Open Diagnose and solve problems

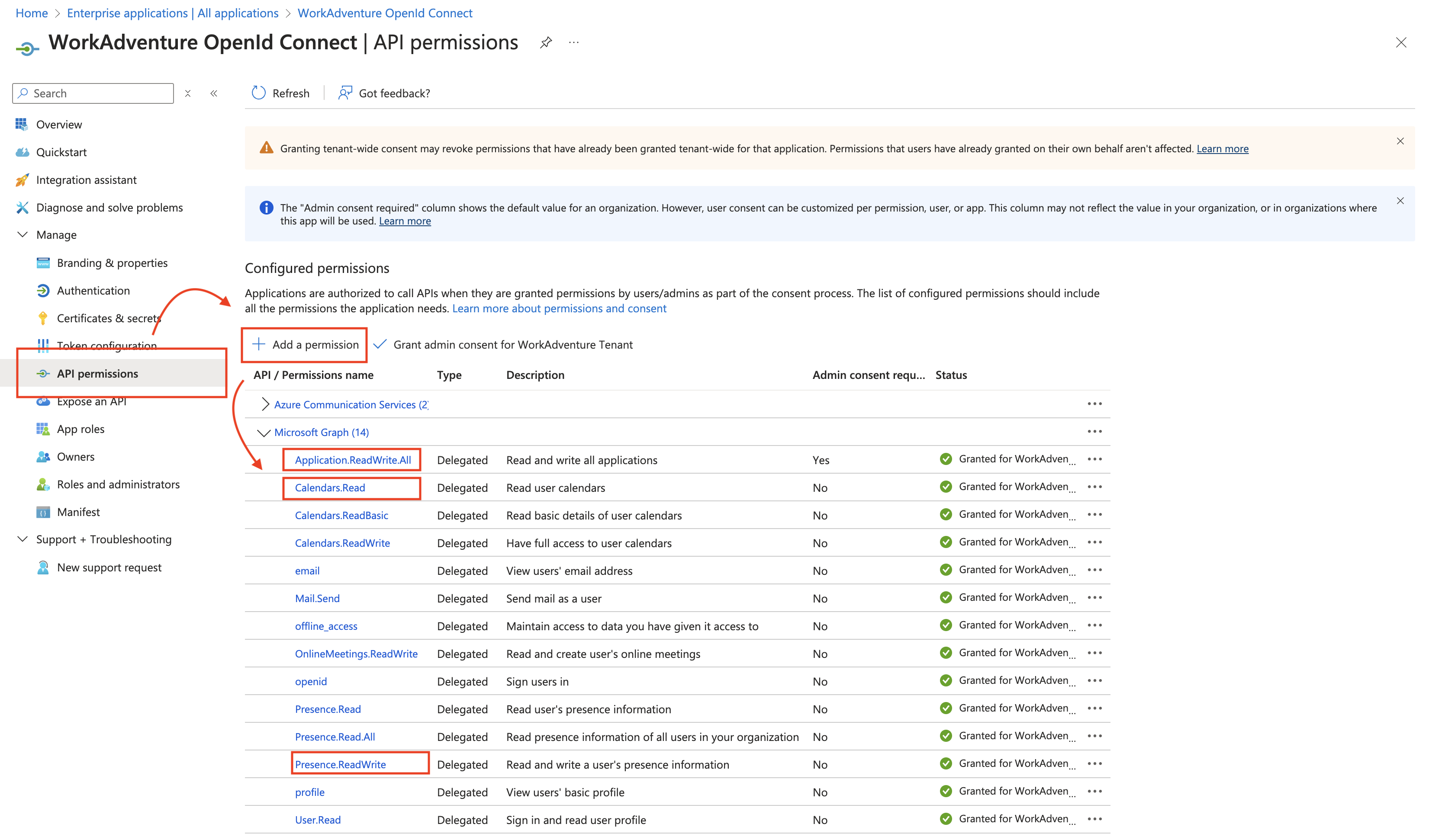point(109,207)
